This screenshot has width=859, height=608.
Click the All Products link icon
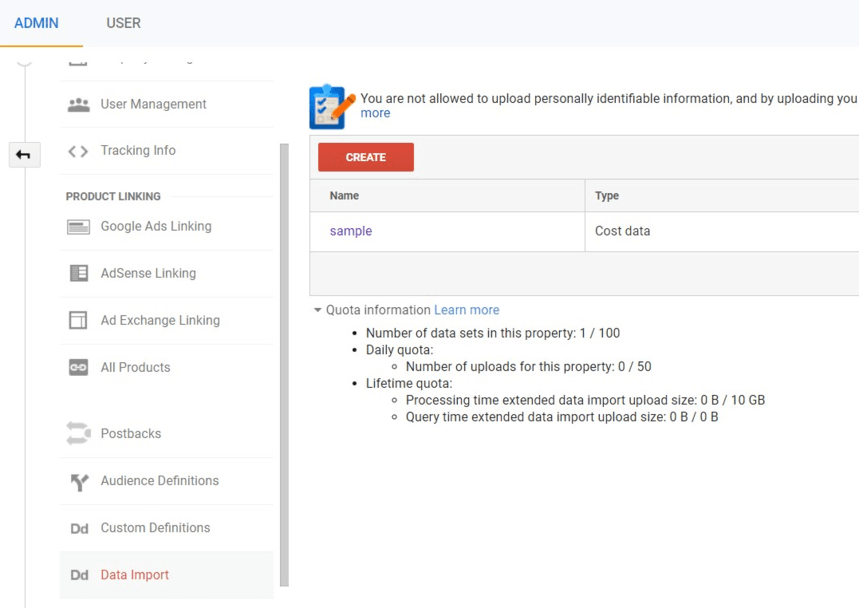pos(78,368)
